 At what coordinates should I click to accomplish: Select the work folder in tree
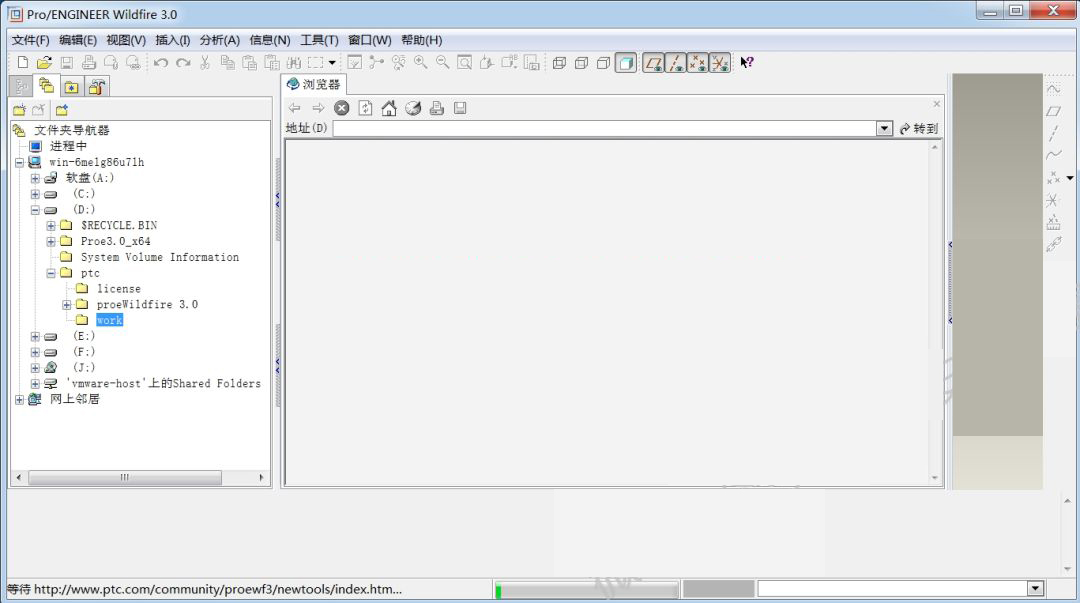click(110, 320)
